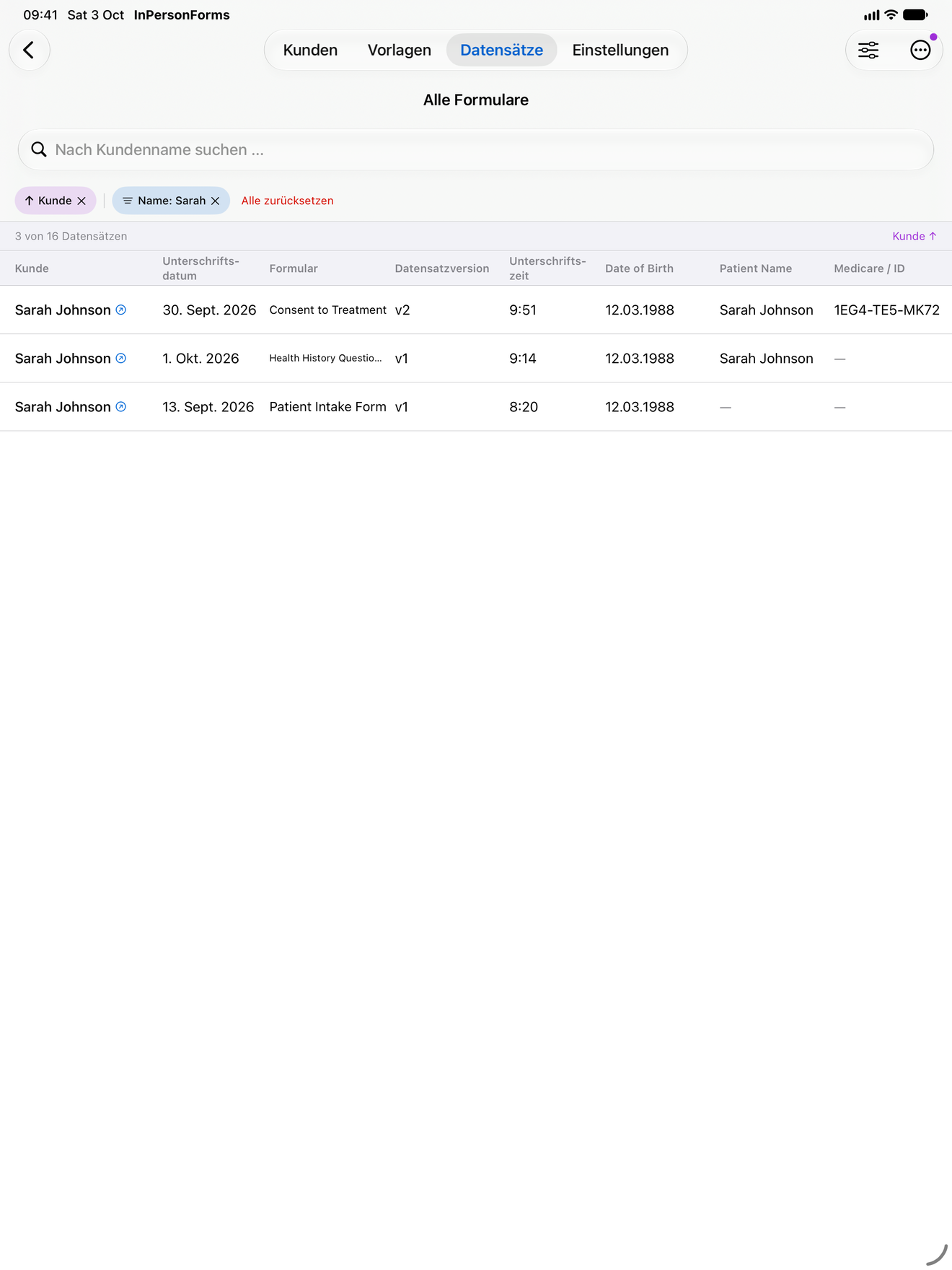Open the Patient Intake Form record

point(328,406)
